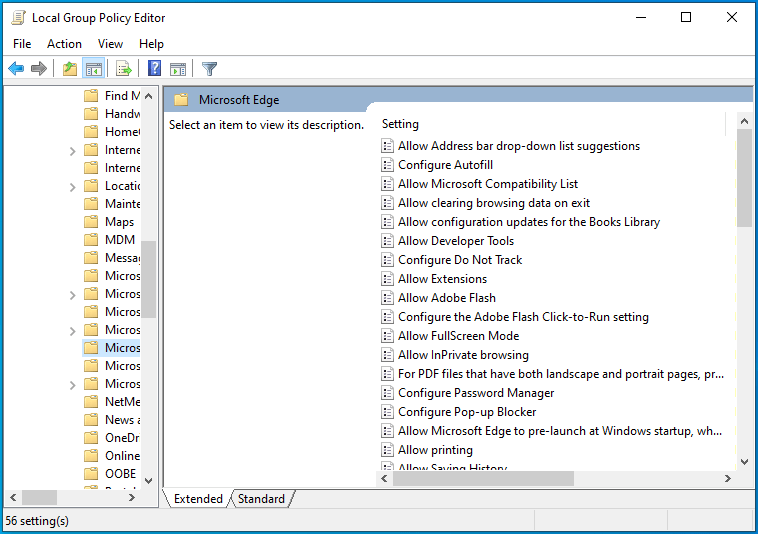Viewport: 758px width, 534px height.
Task: Expand the Micros folder below Messag
Action: tap(73, 295)
